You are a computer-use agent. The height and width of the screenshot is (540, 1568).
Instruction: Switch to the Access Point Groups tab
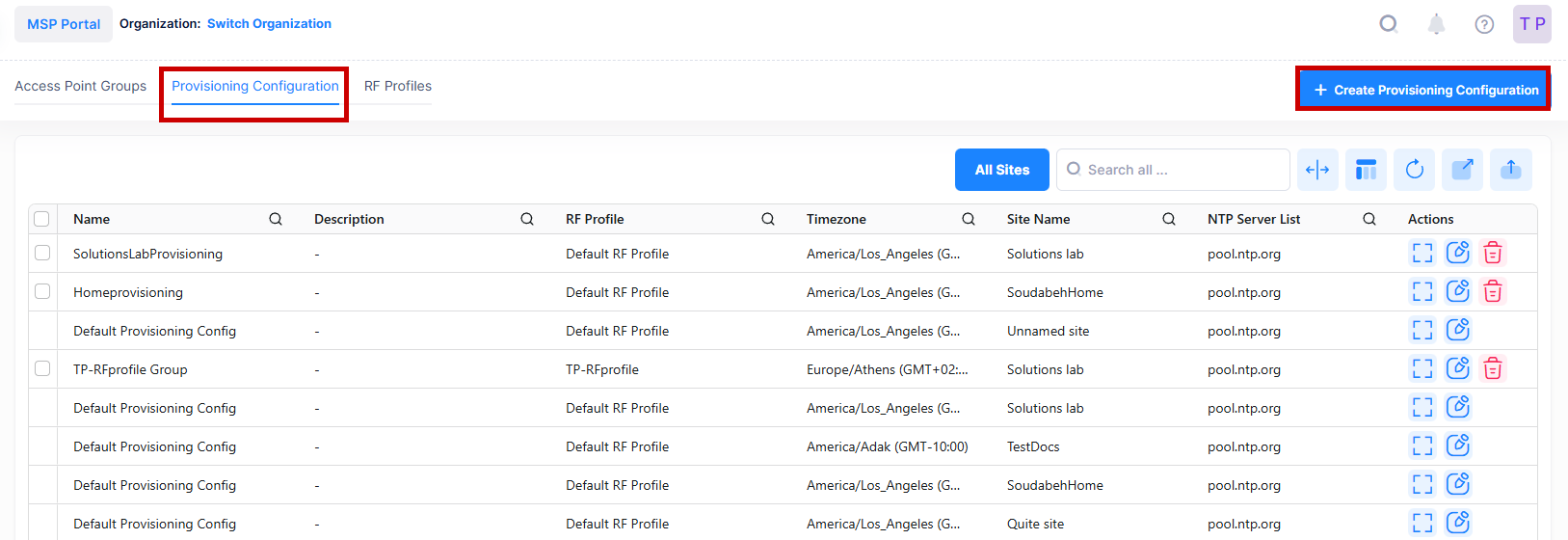(81, 86)
